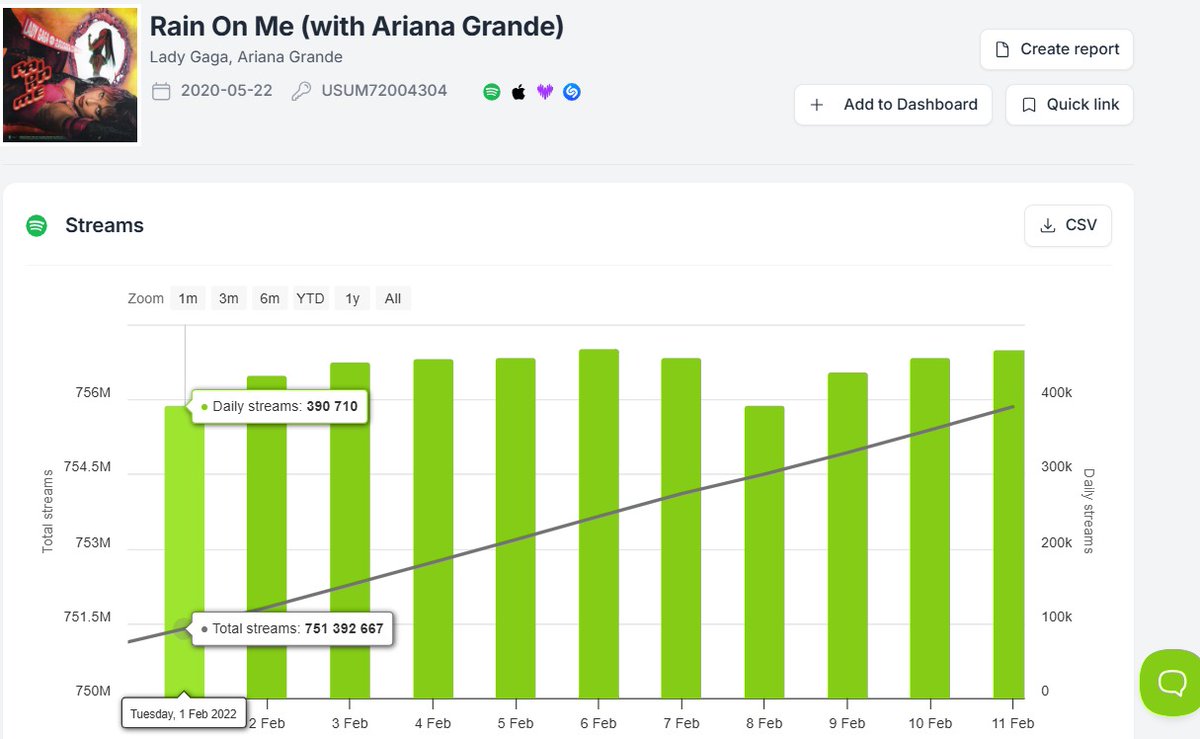This screenshot has height=739, width=1200.
Task: Set chart zoom to YTD
Action: (x=310, y=298)
